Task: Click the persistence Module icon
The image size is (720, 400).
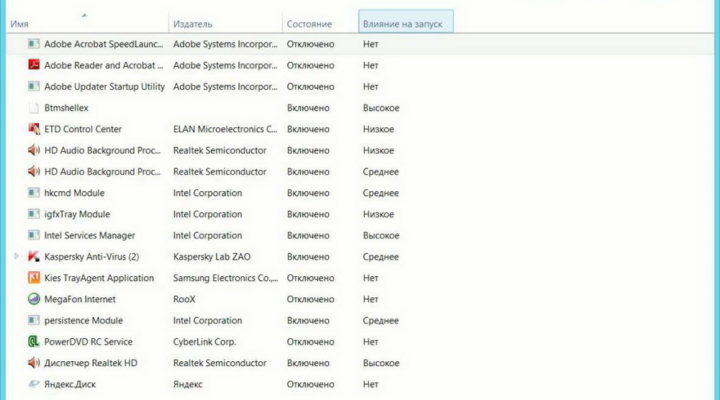Action: (x=34, y=320)
